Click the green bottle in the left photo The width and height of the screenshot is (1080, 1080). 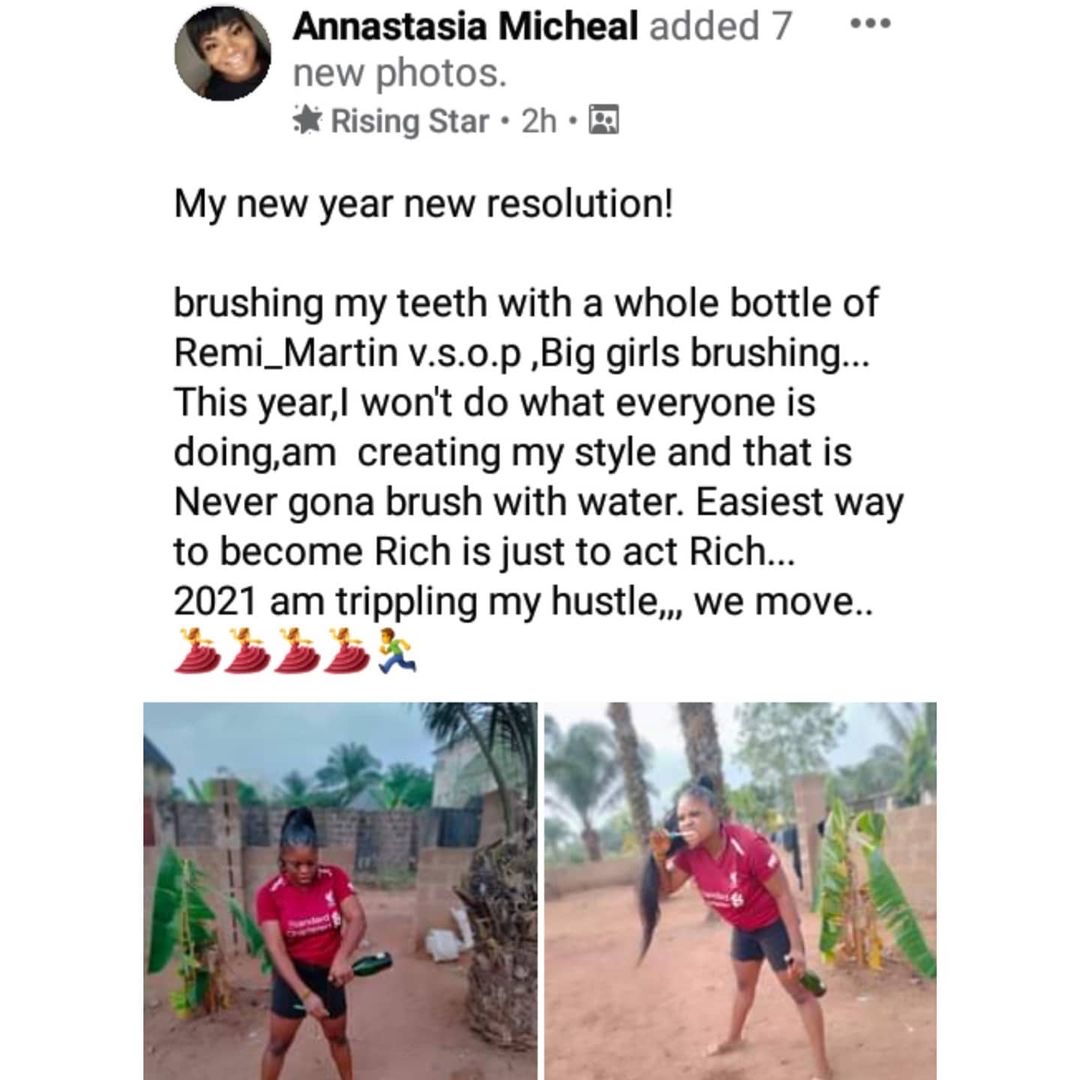coord(370,965)
